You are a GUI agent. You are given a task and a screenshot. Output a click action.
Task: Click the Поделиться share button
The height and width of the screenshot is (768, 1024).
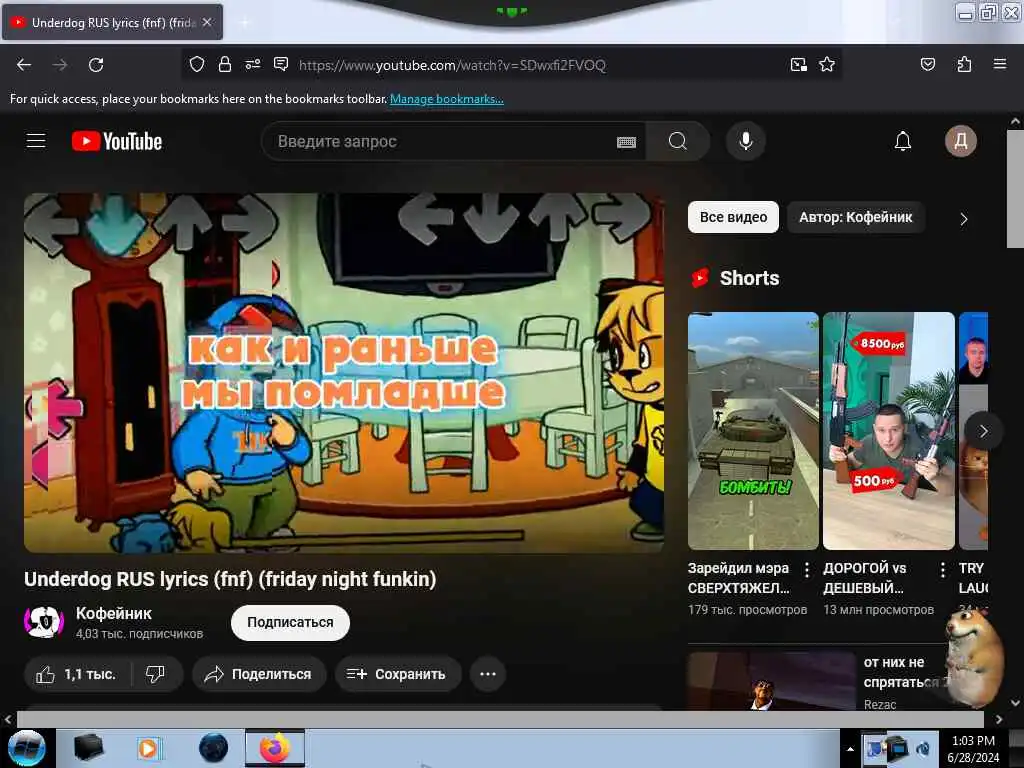point(259,674)
